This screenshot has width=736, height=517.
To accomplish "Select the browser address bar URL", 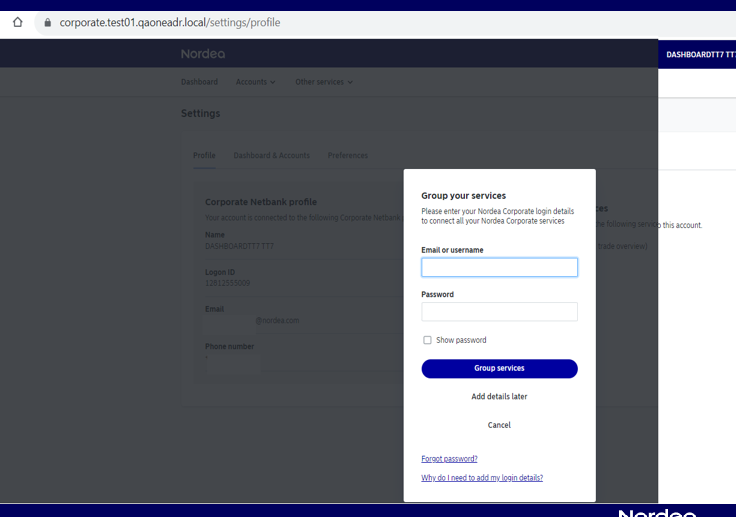I will click(x=170, y=23).
